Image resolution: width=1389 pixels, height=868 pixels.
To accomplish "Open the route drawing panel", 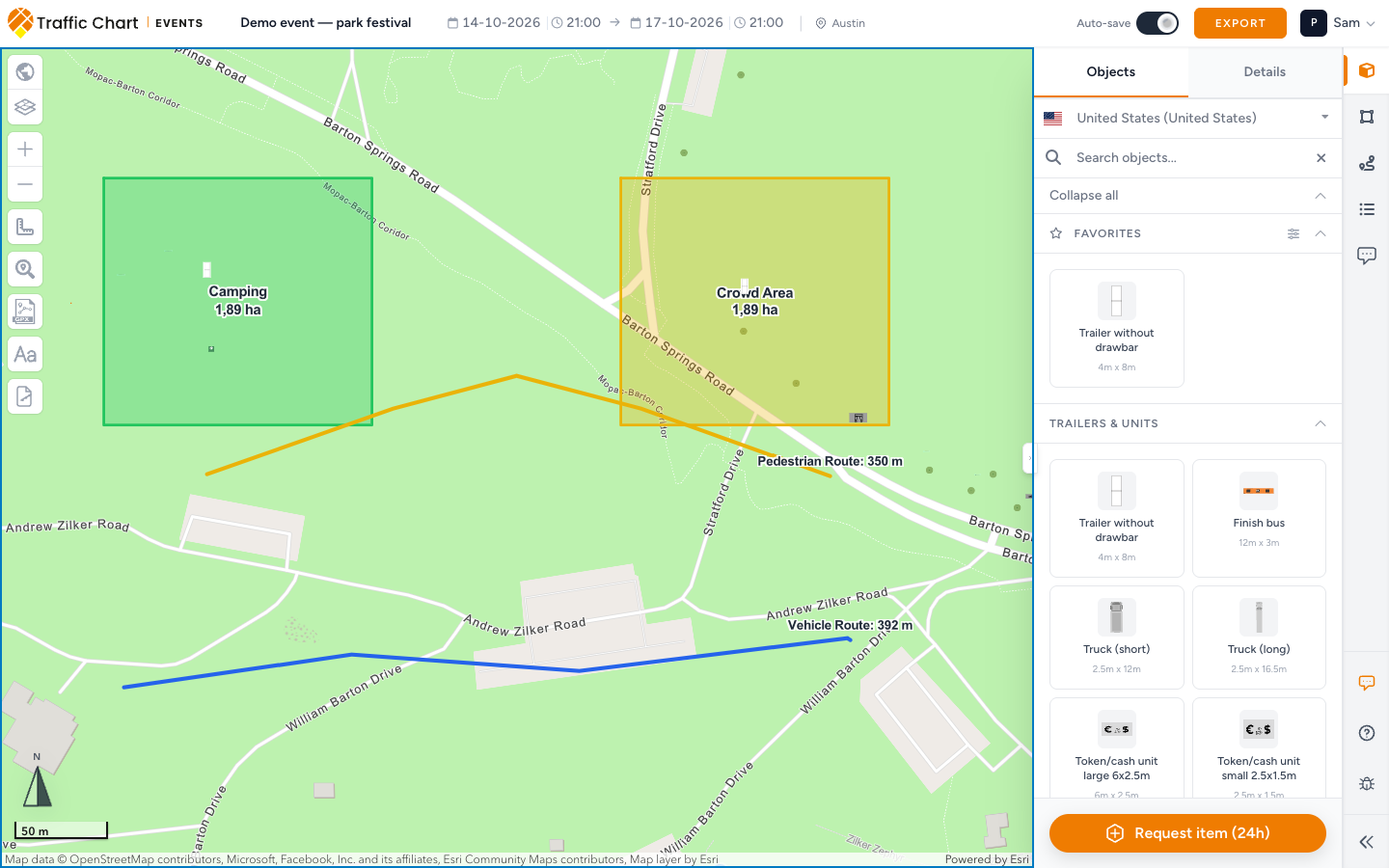I will coord(1367,163).
